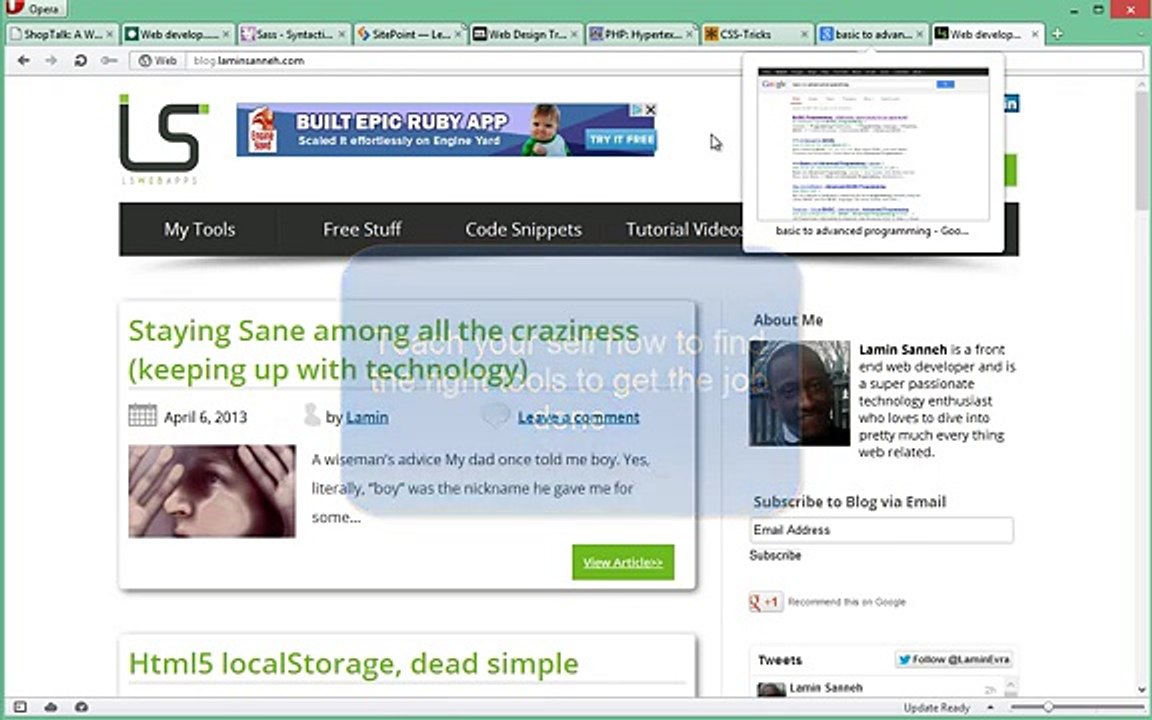Reload the current page
This screenshot has height=720, width=1152.
(x=80, y=60)
